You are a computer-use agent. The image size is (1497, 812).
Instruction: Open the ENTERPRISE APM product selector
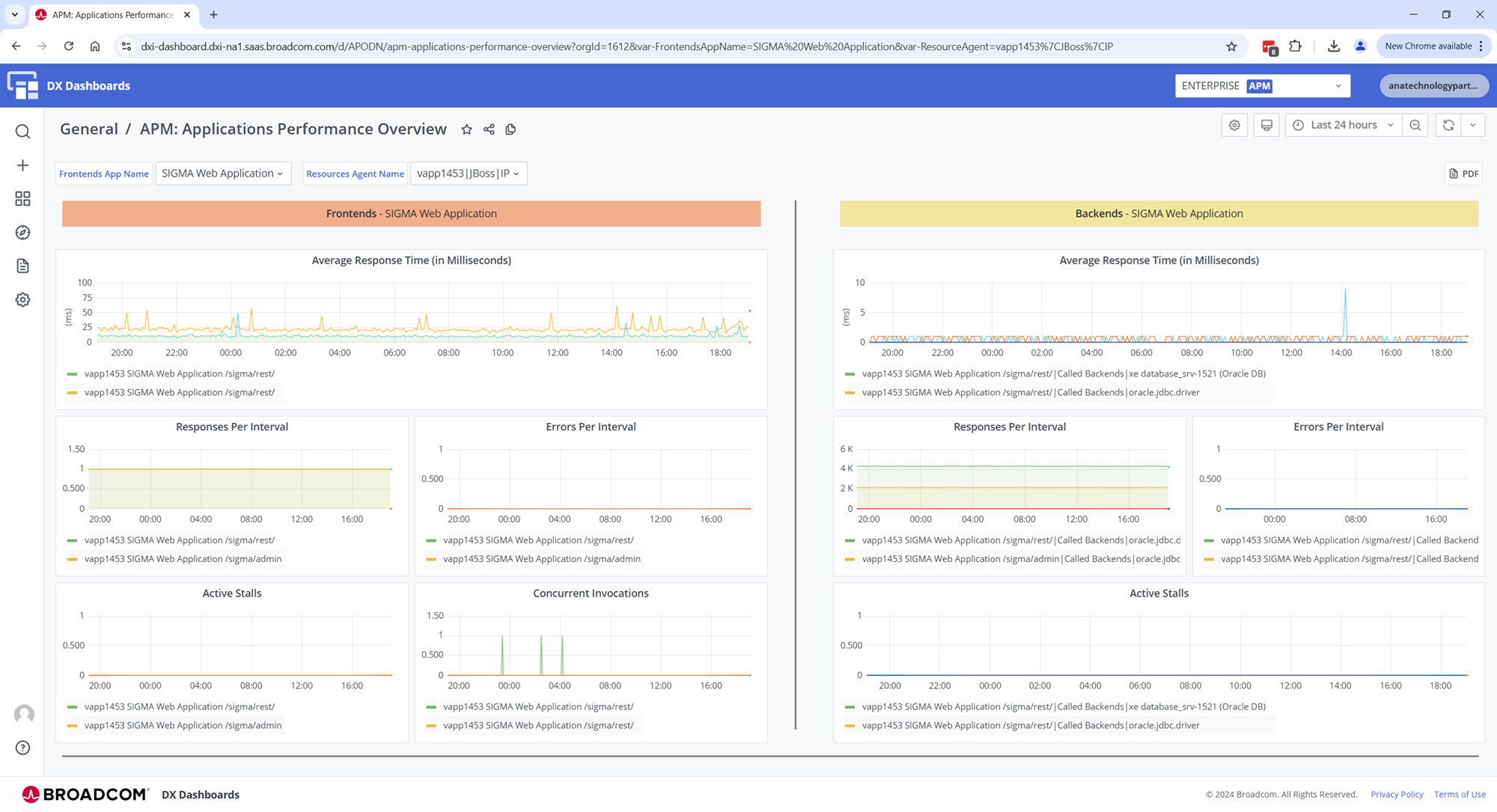point(1262,85)
